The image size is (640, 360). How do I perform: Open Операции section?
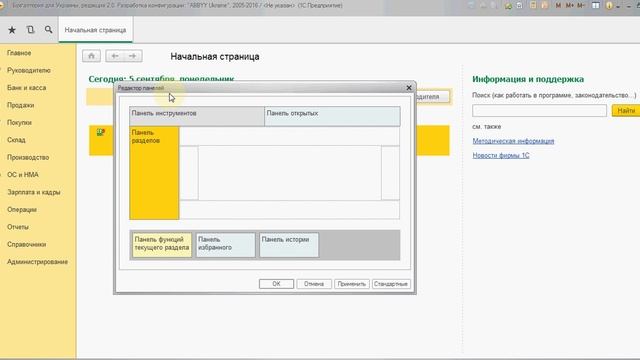click(x=22, y=210)
